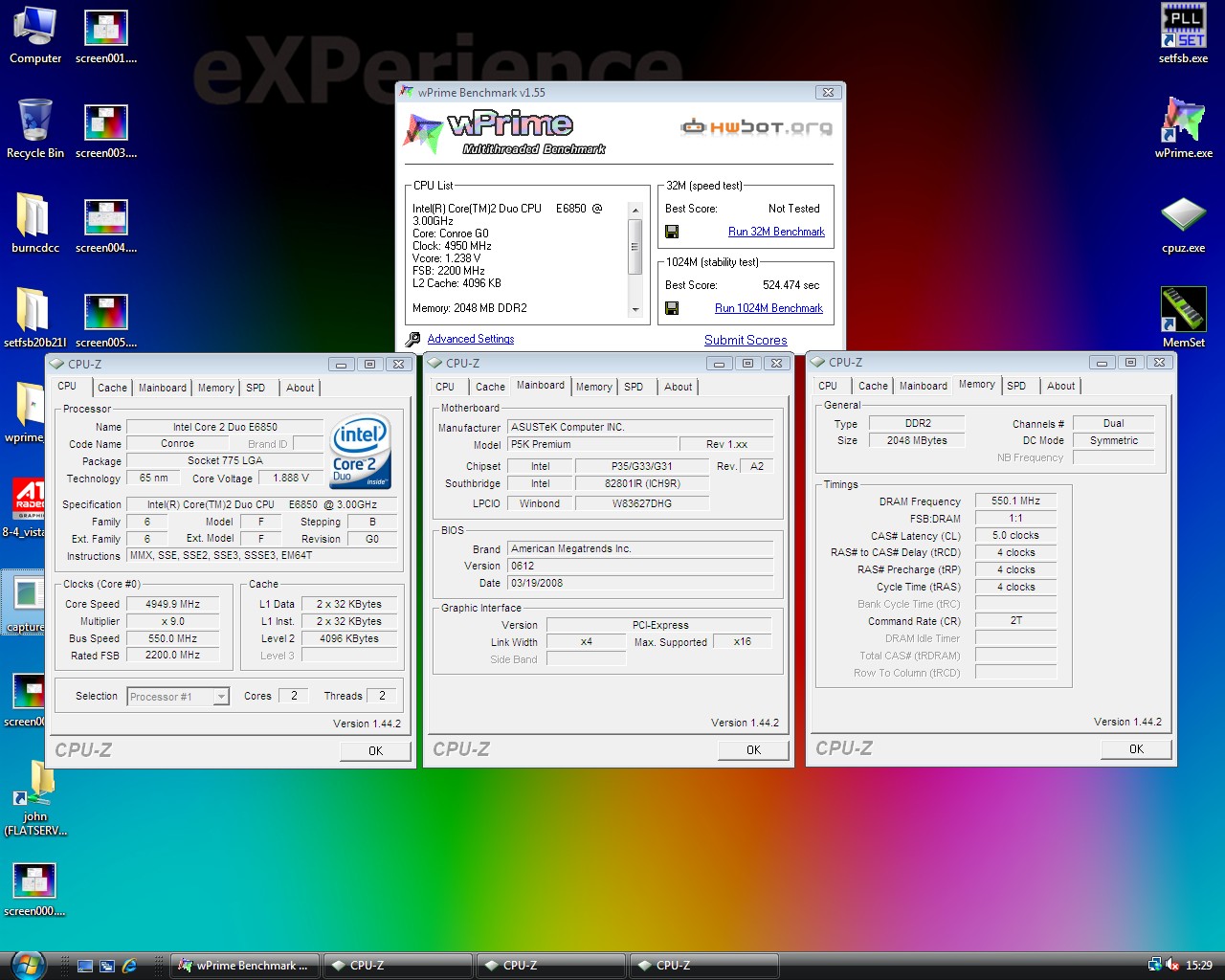Launch cpuz.exe desktop icon

coord(1184,223)
